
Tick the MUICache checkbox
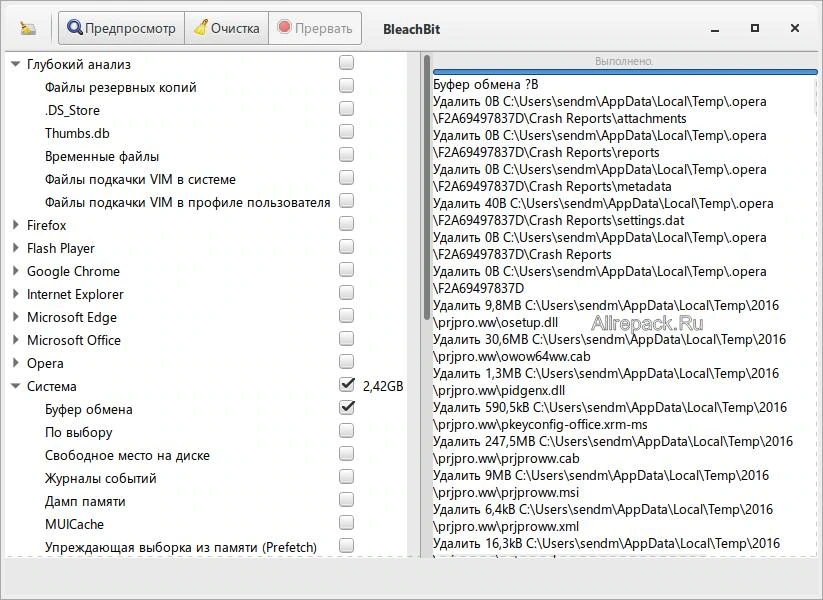pos(346,523)
